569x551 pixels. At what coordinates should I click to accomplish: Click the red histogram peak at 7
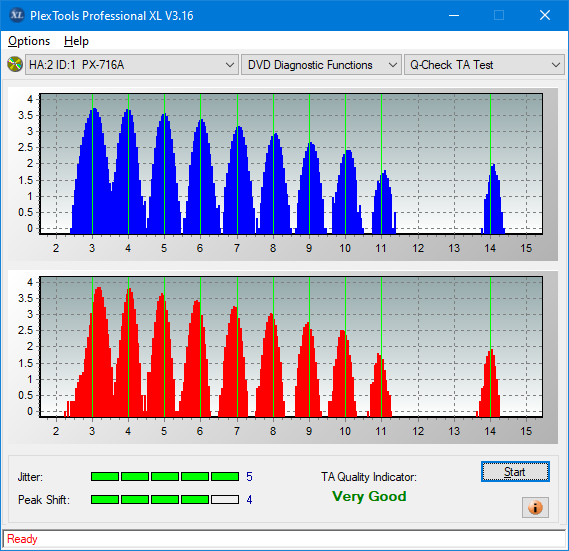click(234, 362)
